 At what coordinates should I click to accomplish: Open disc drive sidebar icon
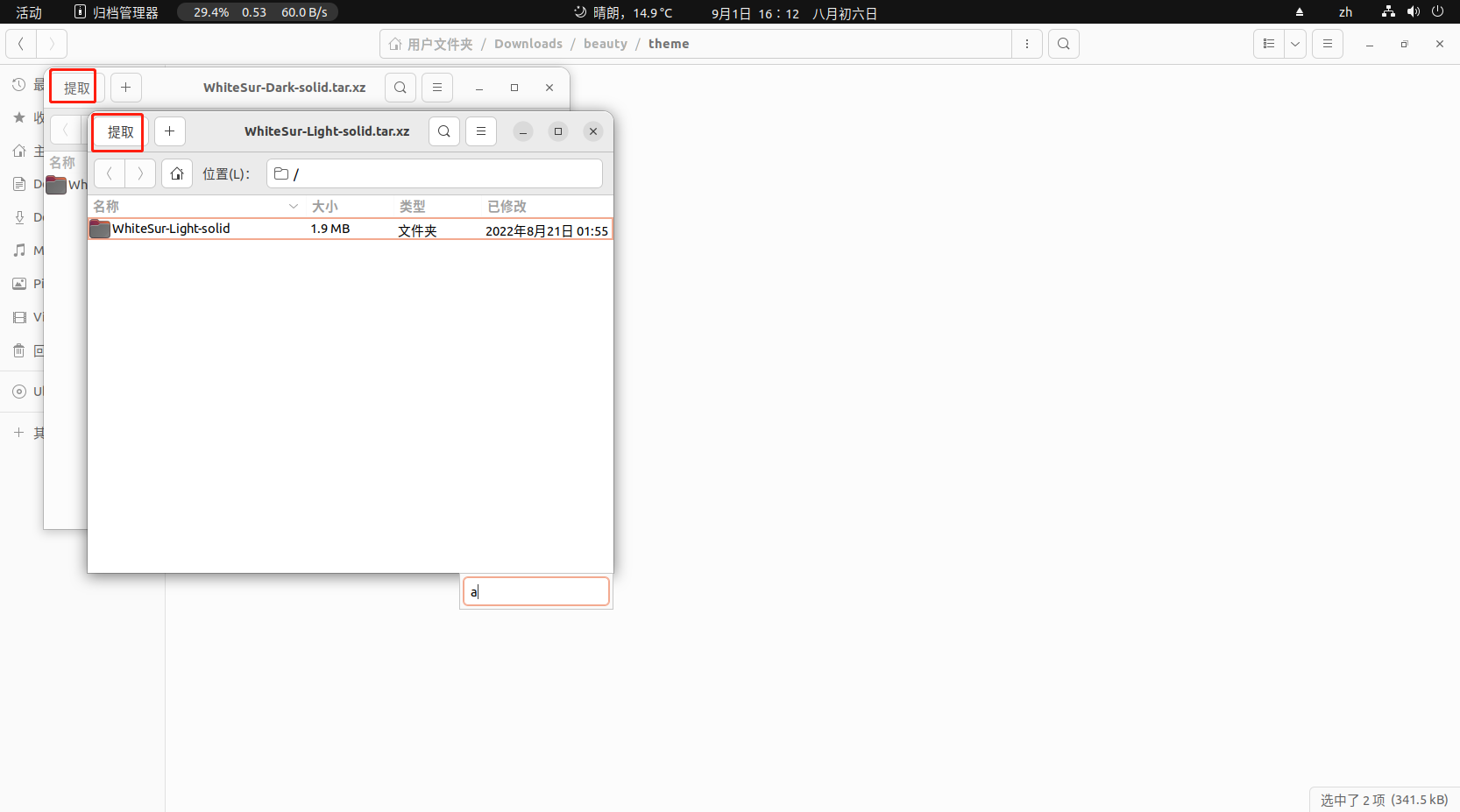click(x=19, y=392)
